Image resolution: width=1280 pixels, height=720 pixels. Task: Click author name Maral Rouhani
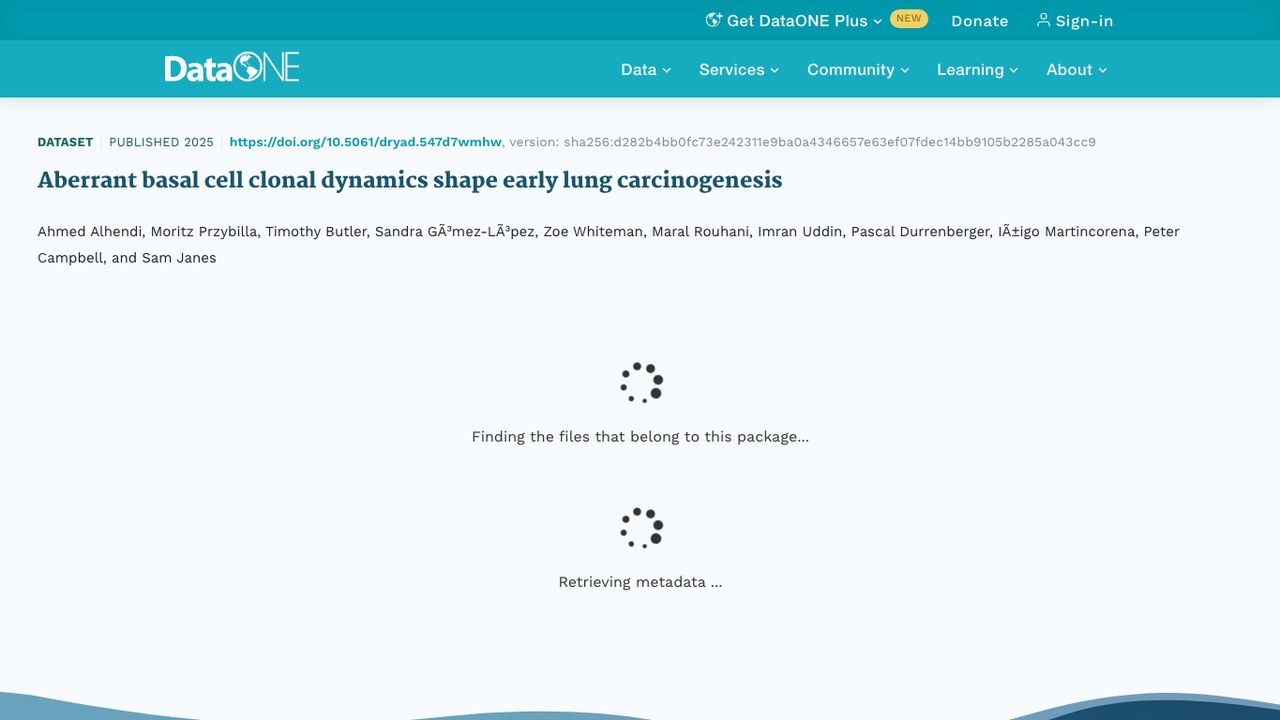pos(701,231)
